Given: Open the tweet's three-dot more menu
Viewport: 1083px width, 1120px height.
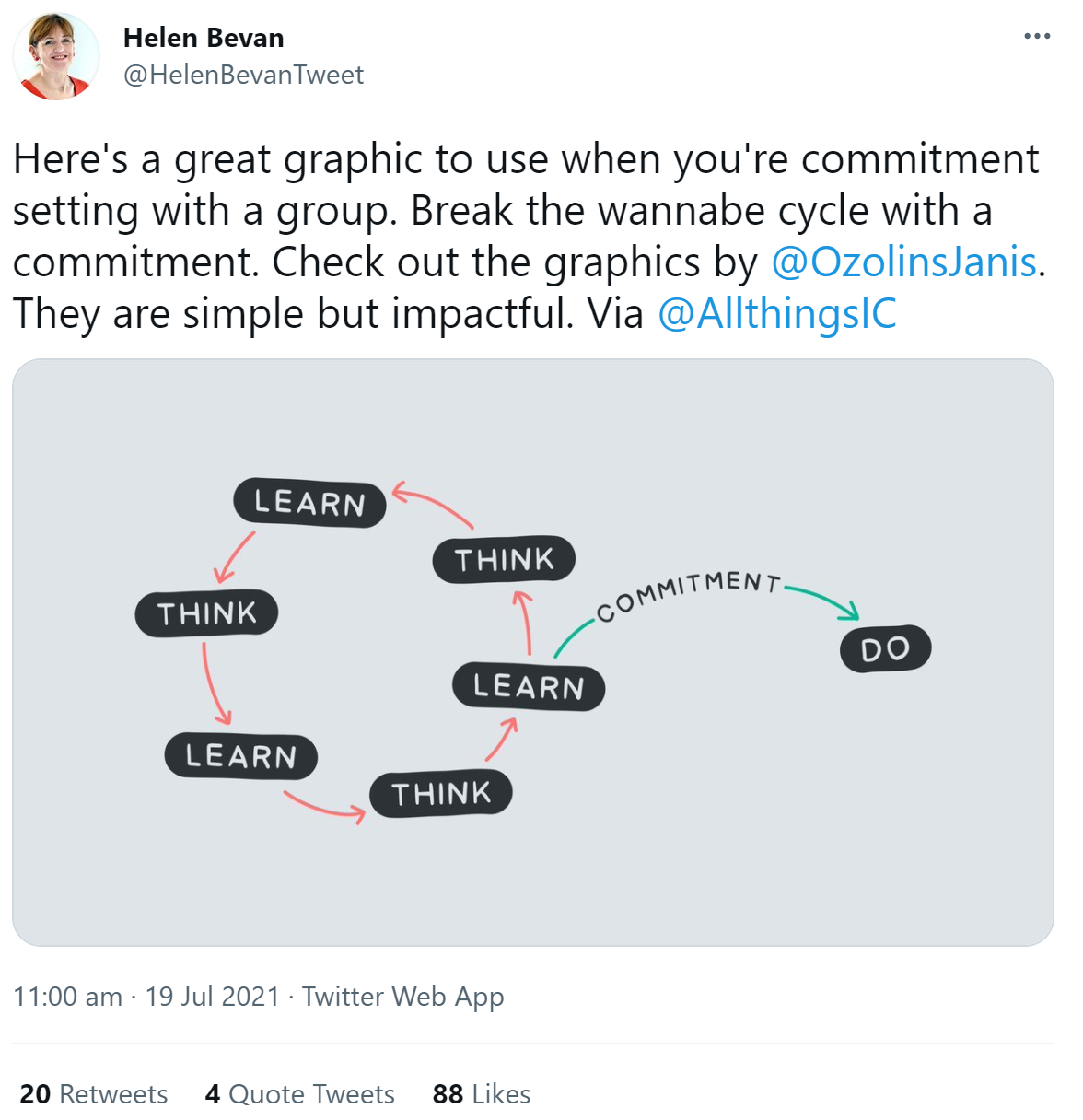Looking at the screenshot, I should point(1037,36).
